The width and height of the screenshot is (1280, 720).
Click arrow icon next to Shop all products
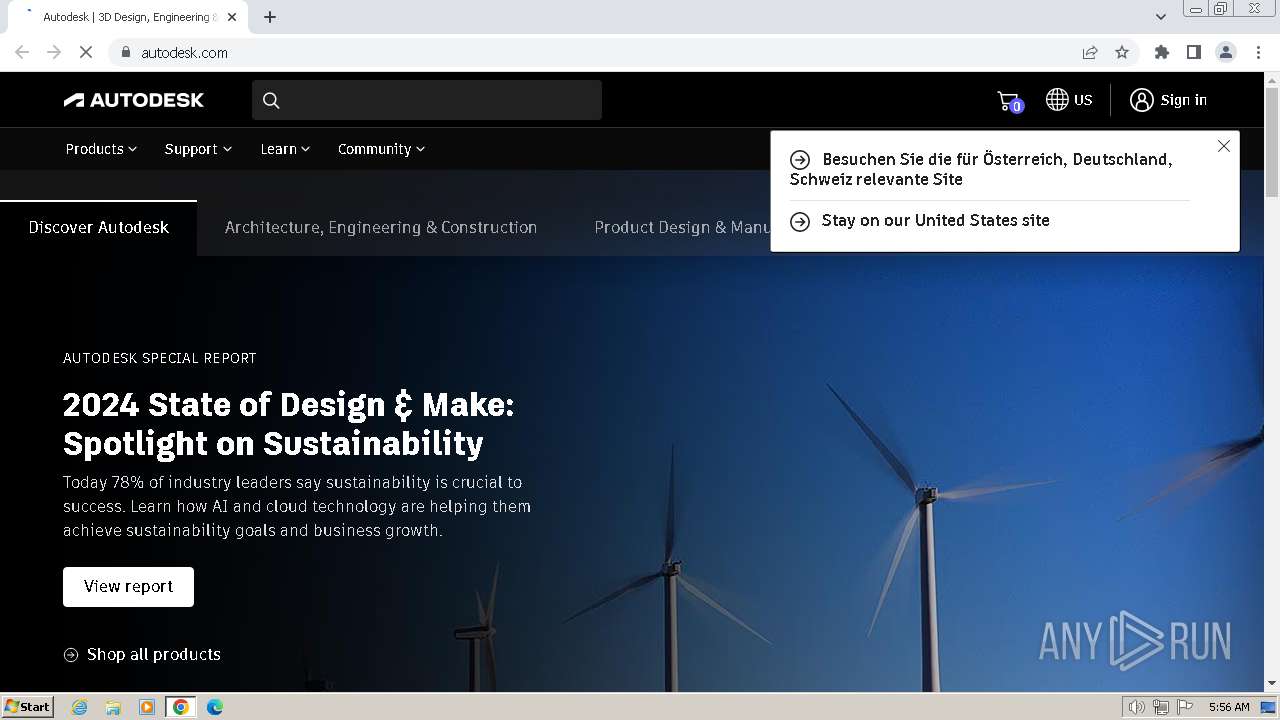tap(71, 655)
